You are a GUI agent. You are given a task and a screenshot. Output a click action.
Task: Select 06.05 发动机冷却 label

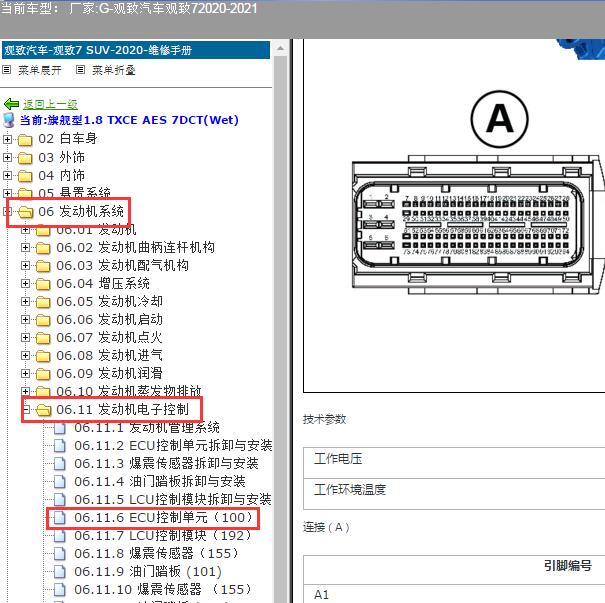coord(109,301)
